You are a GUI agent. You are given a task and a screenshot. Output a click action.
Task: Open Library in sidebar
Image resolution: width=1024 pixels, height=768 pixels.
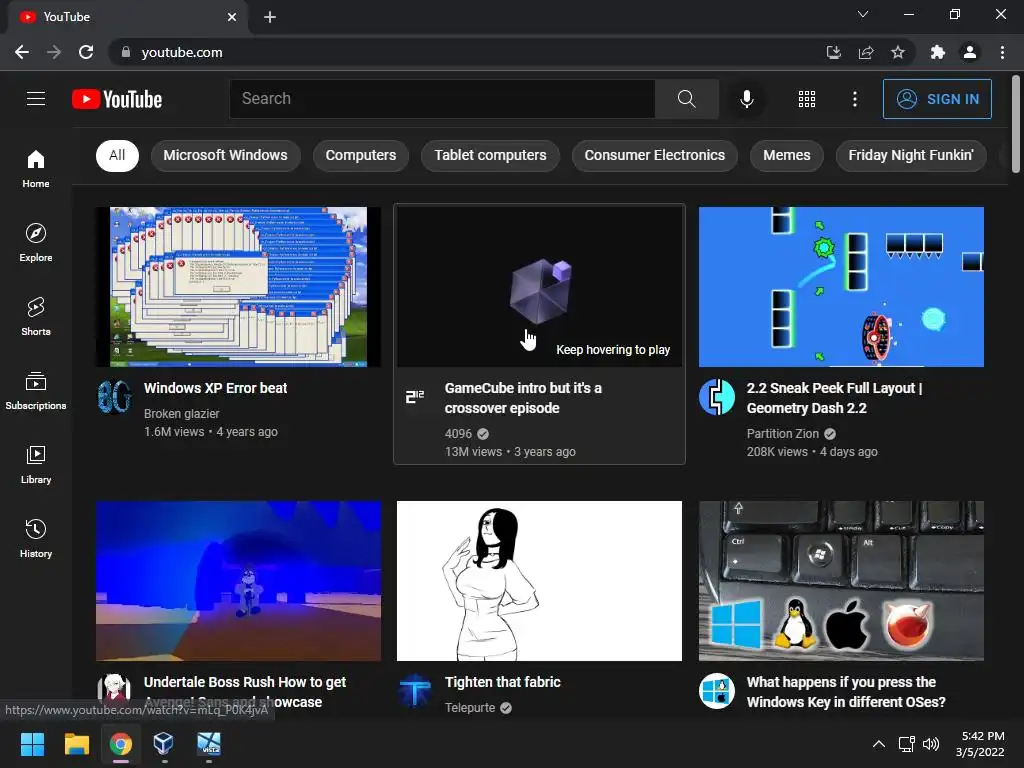[x=36, y=464]
